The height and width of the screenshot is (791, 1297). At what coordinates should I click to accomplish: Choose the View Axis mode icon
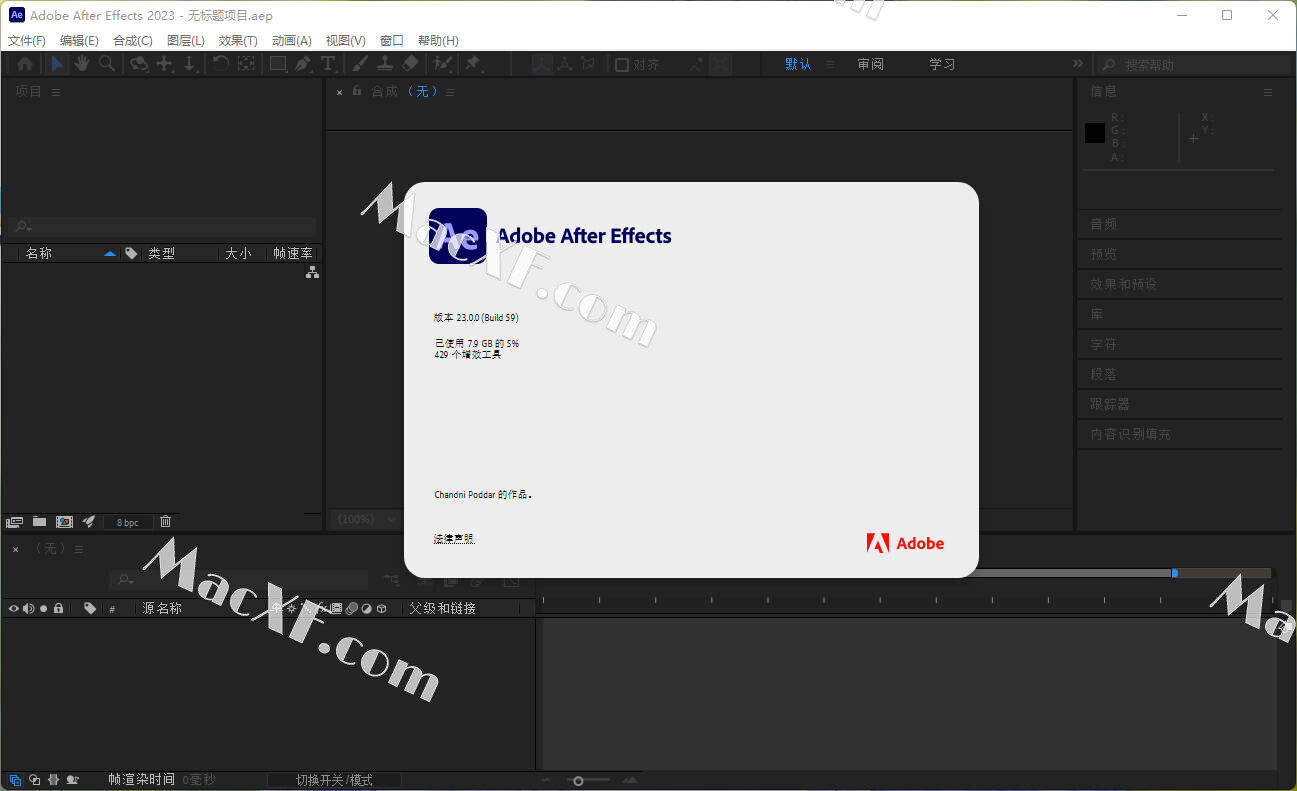589,64
